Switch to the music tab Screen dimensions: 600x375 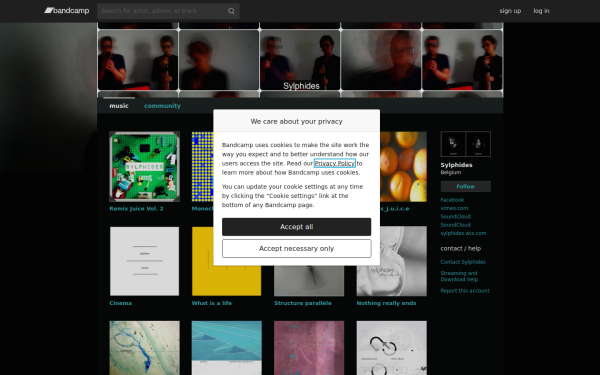[x=119, y=106]
